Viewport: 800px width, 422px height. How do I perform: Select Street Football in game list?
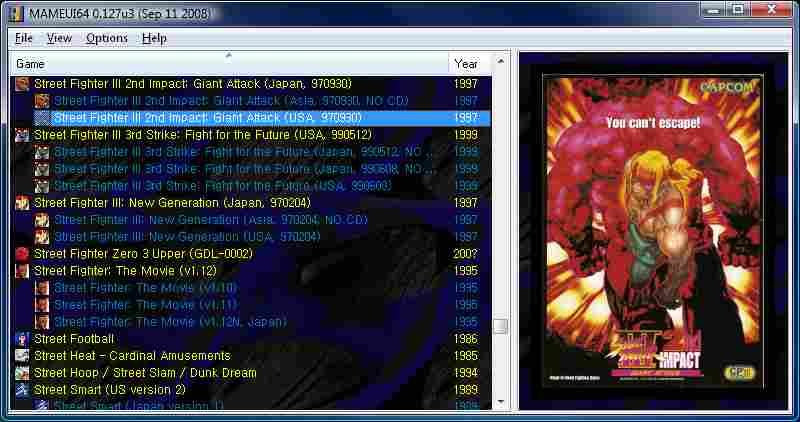tap(74, 339)
